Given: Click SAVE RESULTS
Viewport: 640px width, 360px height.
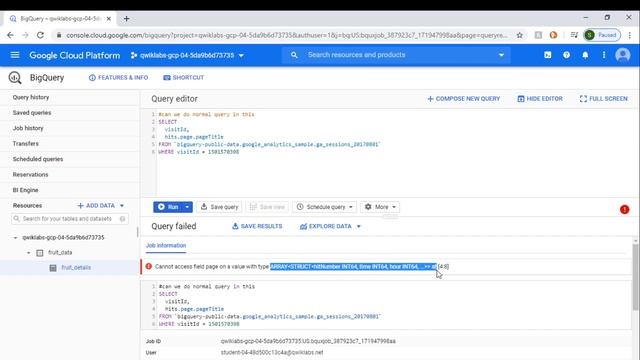Looking at the screenshot, I should click(x=257, y=226).
